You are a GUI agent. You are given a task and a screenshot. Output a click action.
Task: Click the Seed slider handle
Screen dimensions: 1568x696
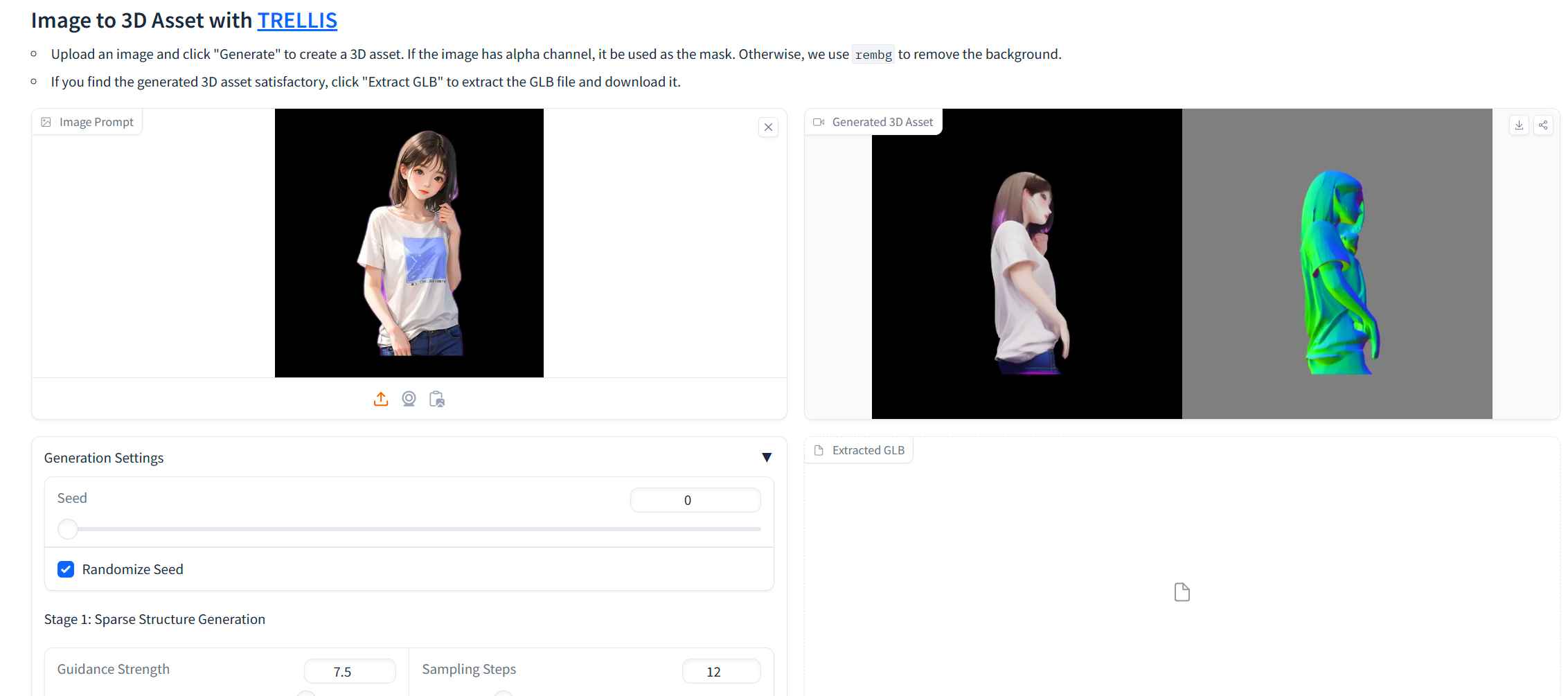pyautogui.click(x=68, y=529)
